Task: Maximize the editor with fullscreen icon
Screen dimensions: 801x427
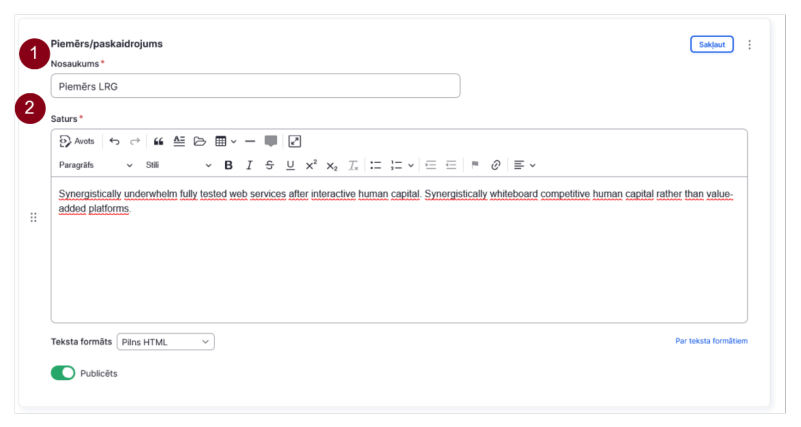Action: (295, 141)
